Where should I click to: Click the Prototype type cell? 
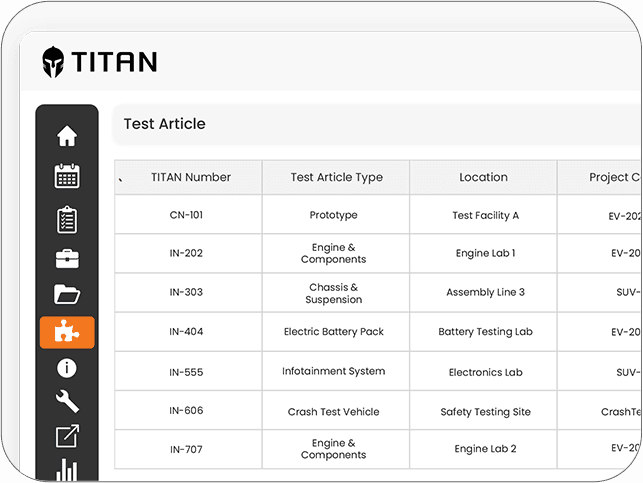click(x=336, y=214)
